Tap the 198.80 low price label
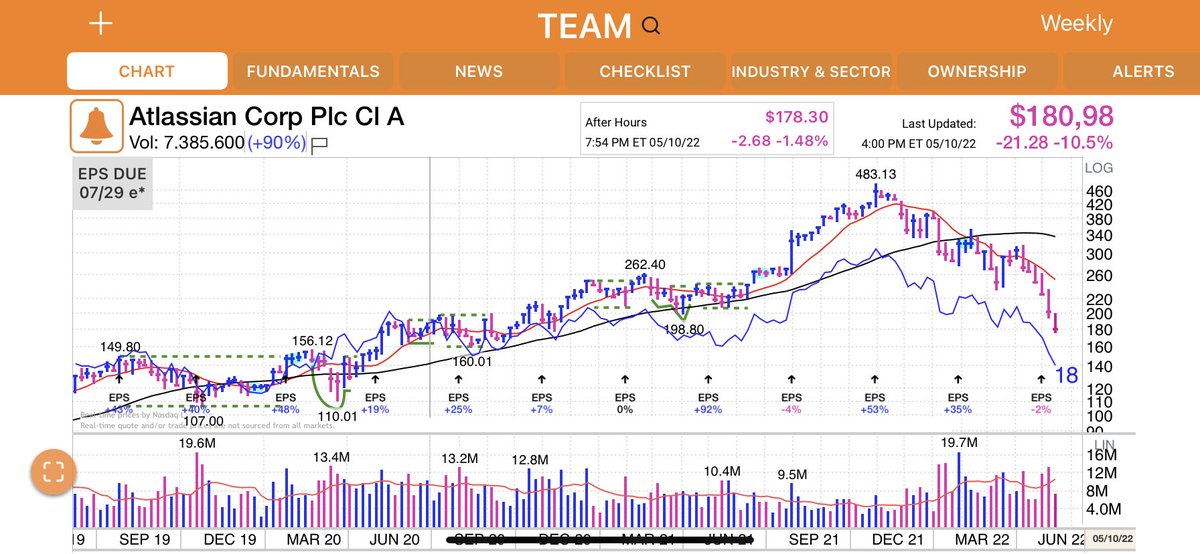 coord(683,328)
